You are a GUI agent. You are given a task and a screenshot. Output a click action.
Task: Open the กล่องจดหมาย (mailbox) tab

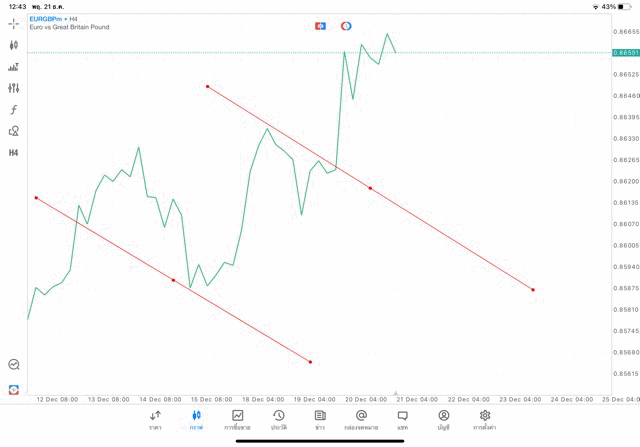[361, 419]
